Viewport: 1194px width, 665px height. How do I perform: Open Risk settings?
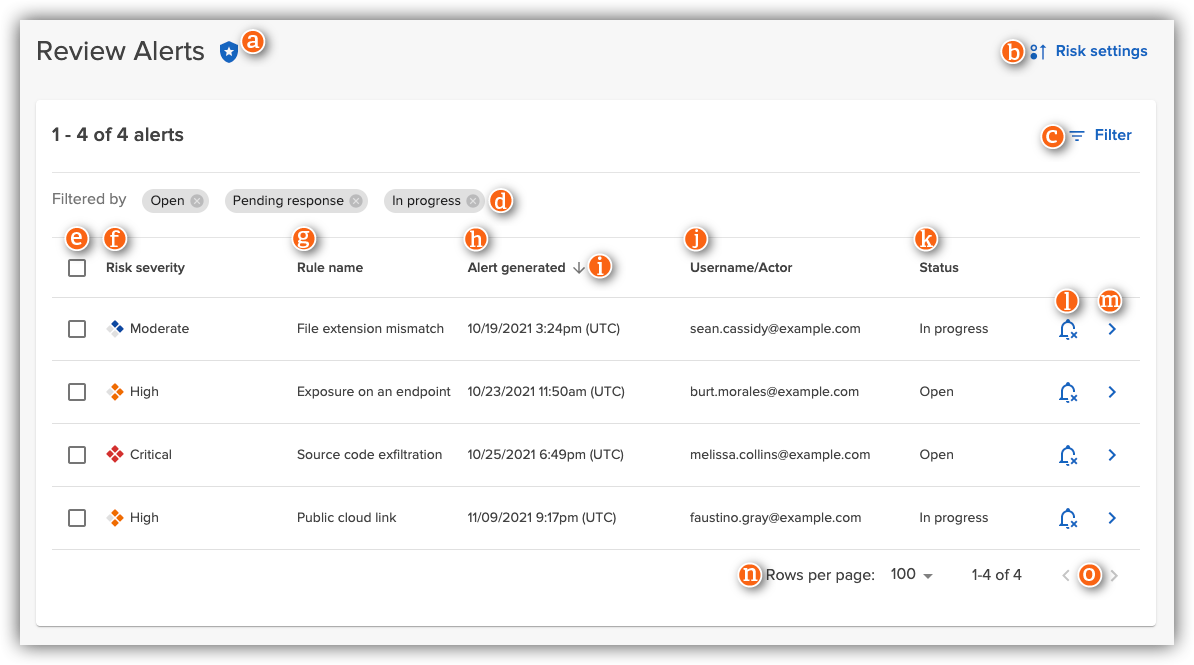1101,51
